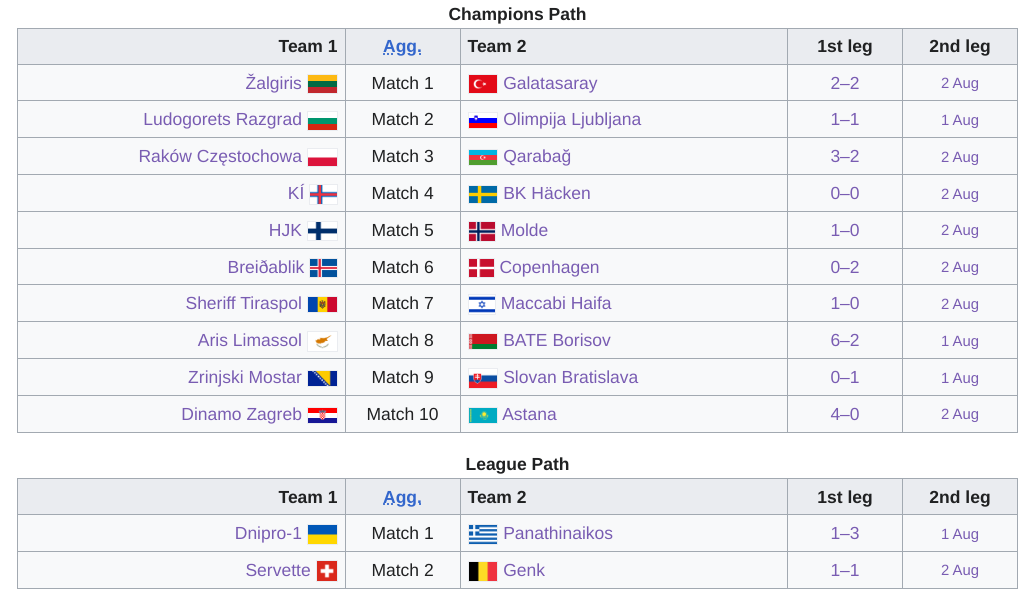Click the Turkey flag icon beside Galatasaray
The image size is (1036, 605).
point(482,84)
